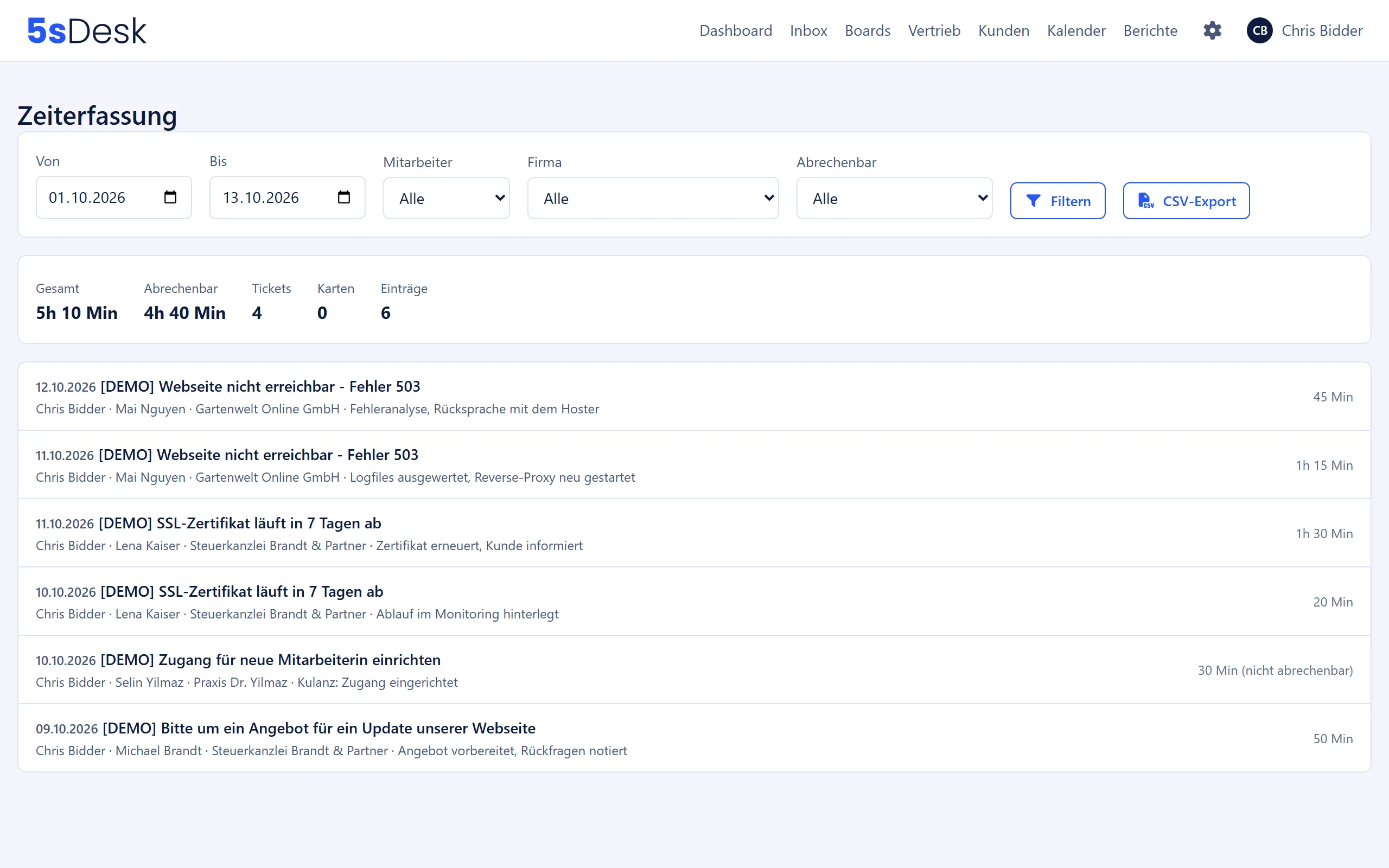The height and width of the screenshot is (868, 1389).
Task: Go to the Dashboard menu item
Action: (735, 30)
